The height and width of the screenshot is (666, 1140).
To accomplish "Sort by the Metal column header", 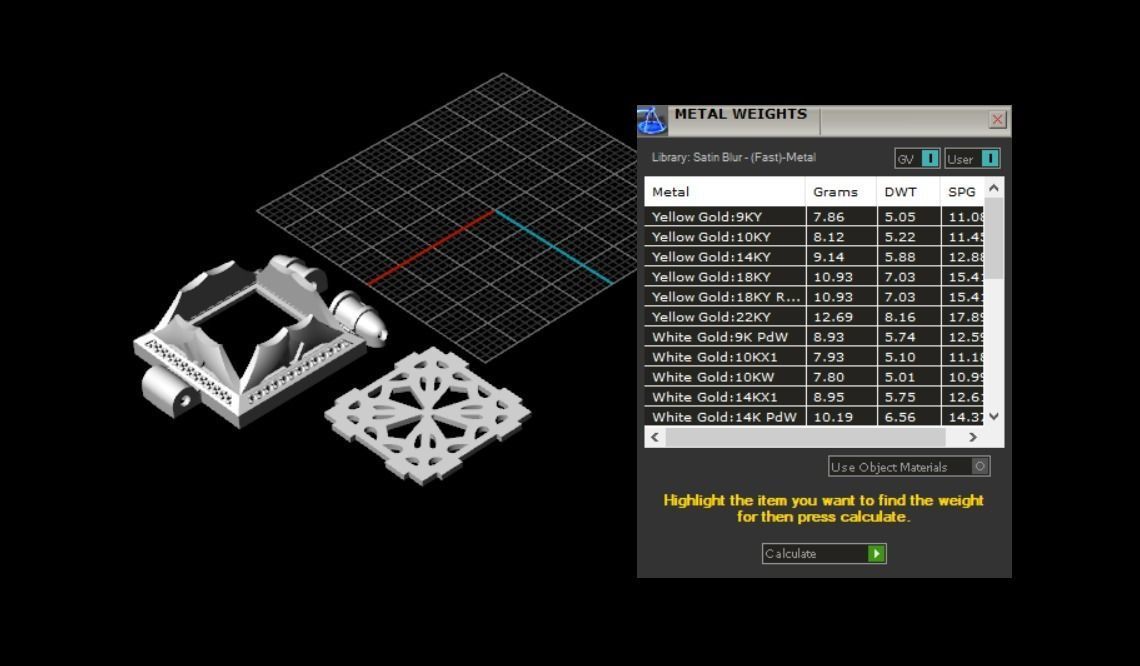I will [724, 192].
